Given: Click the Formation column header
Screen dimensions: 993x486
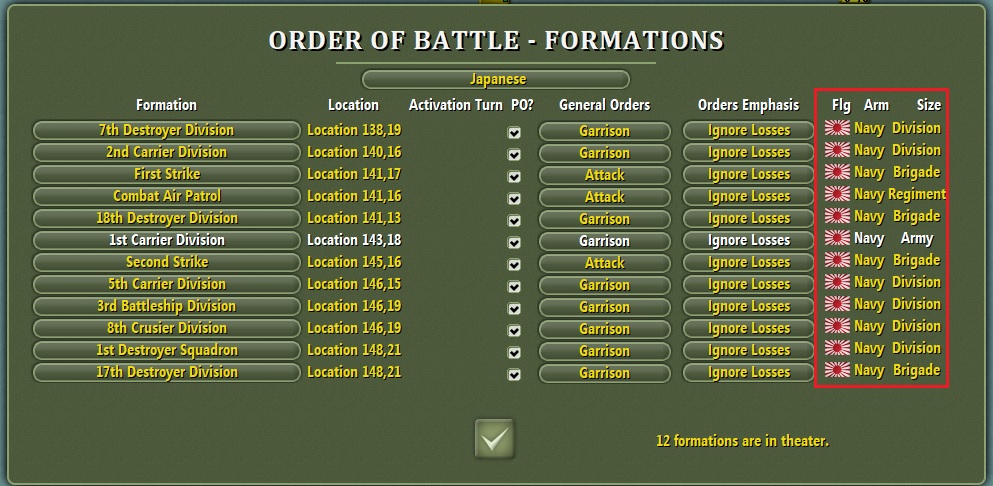Looking at the screenshot, I should (166, 105).
